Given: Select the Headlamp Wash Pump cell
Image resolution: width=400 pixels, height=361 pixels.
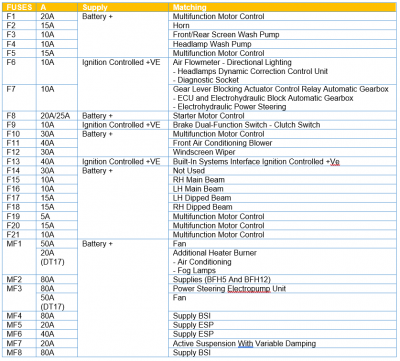Looking at the screenshot, I should [x=282, y=44].
